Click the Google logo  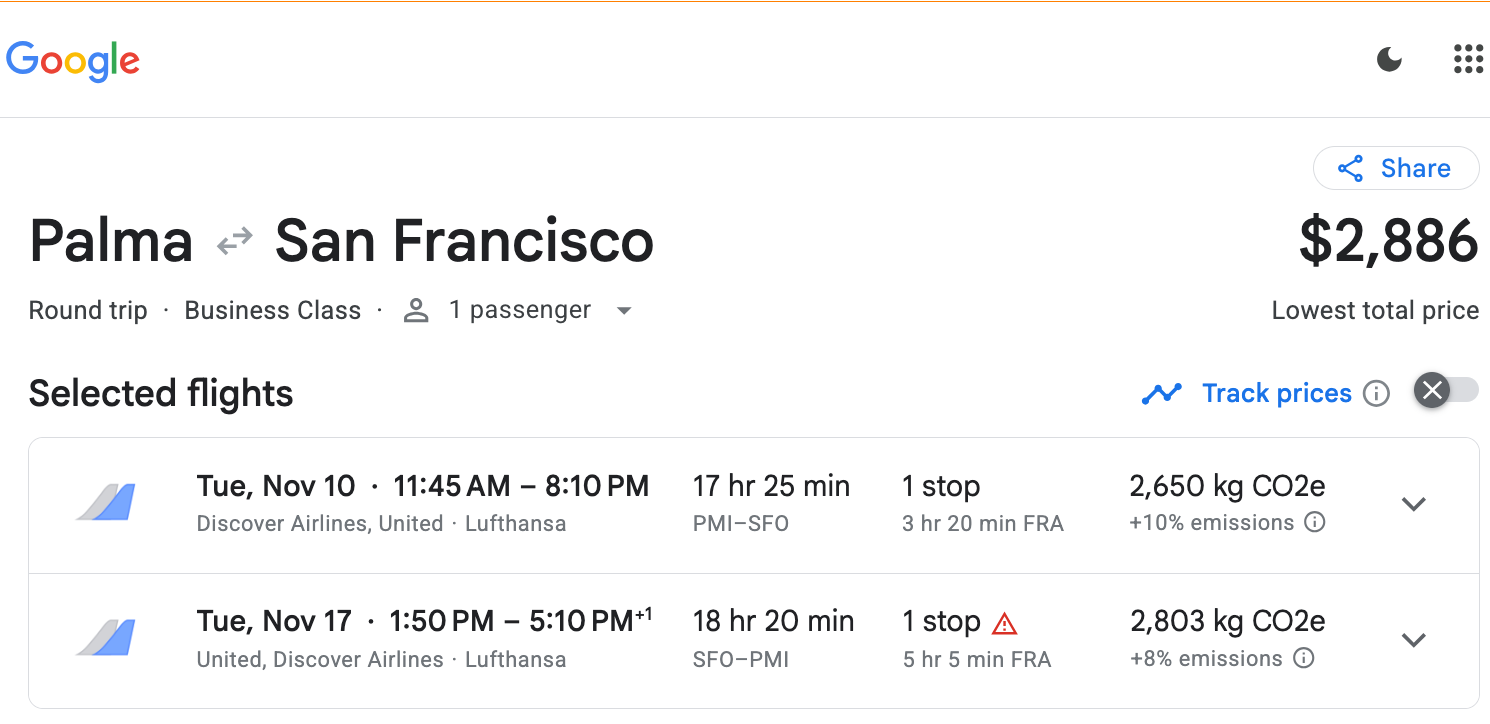(x=73, y=60)
